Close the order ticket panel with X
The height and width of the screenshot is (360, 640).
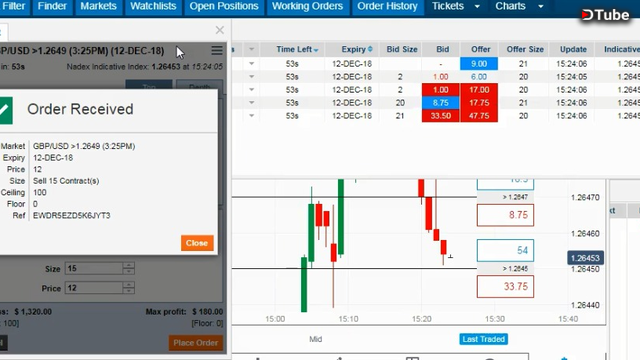click(x=220, y=30)
